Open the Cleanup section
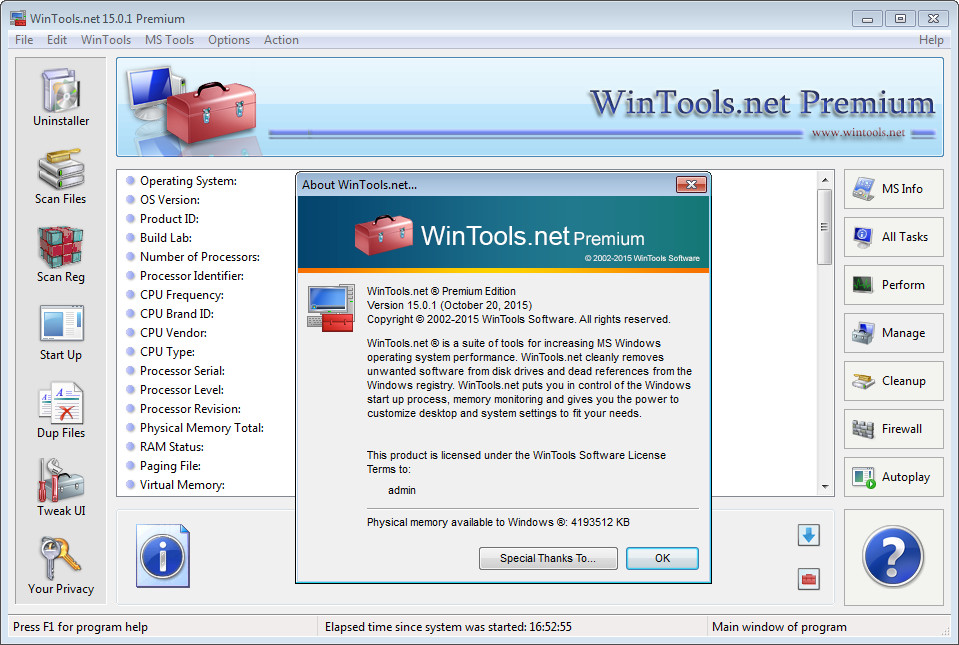This screenshot has width=959, height=645. tap(894, 381)
